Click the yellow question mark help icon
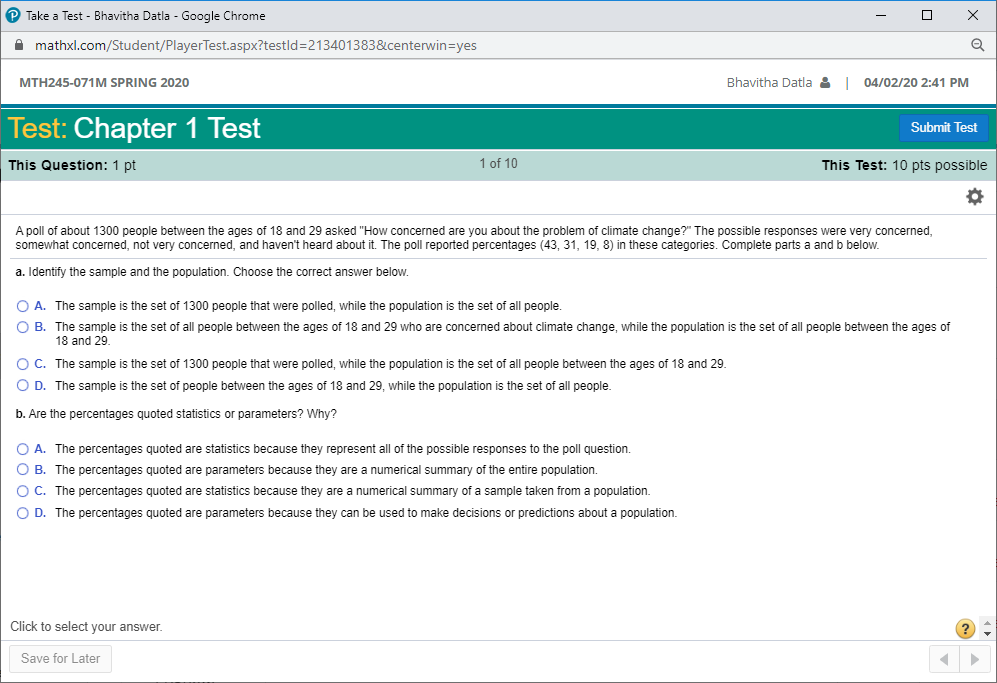The width and height of the screenshot is (997, 683). coord(964,628)
